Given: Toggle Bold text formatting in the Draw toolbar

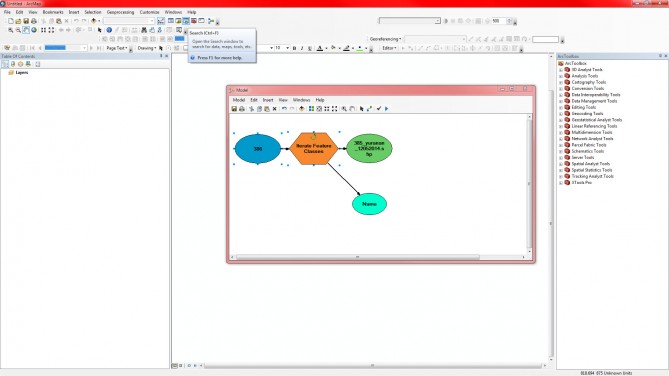Looking at the screenshot, I should [294, 48].
